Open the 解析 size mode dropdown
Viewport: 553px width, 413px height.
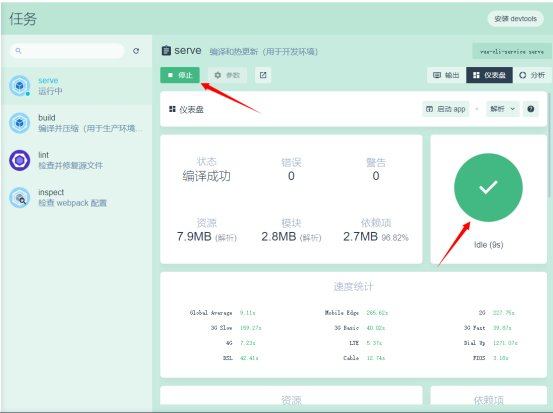[x=503, y=109]
